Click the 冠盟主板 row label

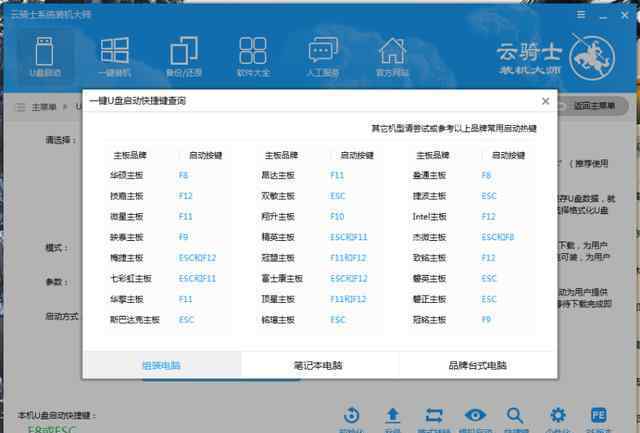[x=278, y=258]
